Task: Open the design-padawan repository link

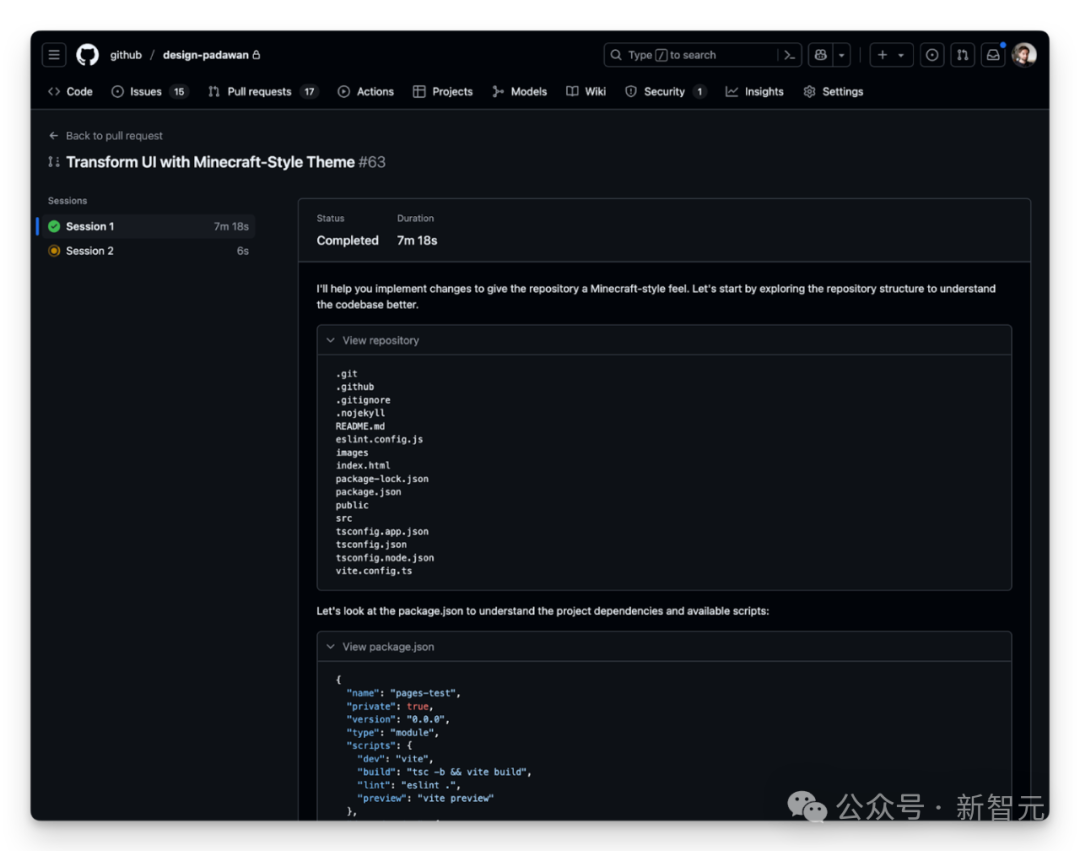Action: [205, 55]
